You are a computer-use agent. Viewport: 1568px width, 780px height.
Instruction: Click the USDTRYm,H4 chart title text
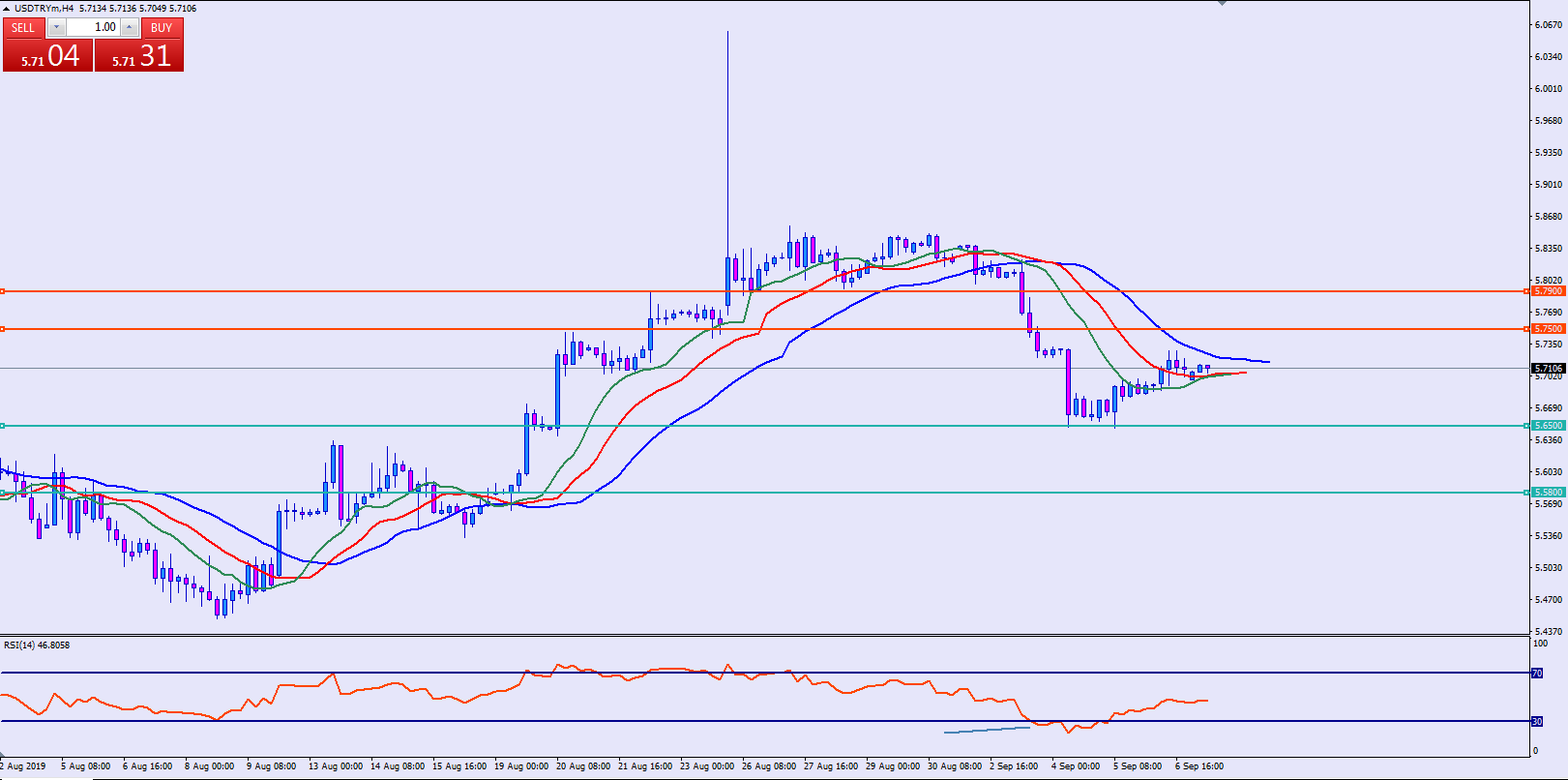(44, 9)
